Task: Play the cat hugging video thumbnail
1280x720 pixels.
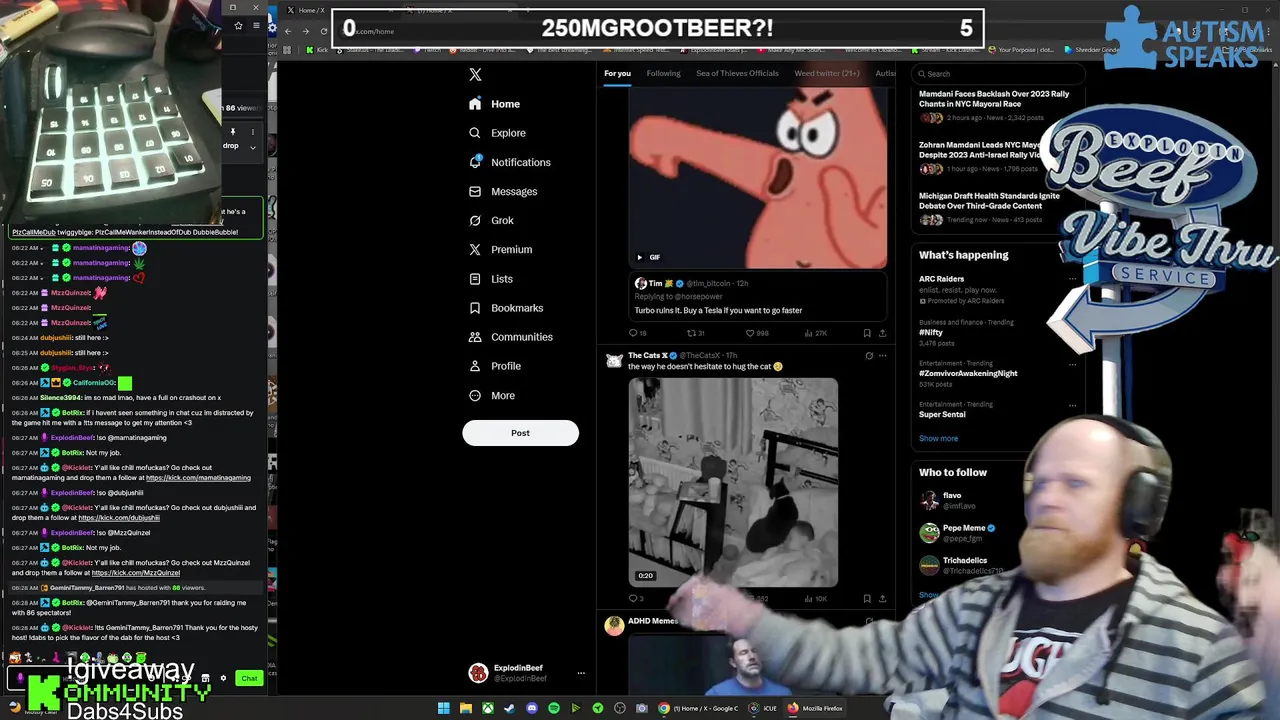Action: point(733,481)
